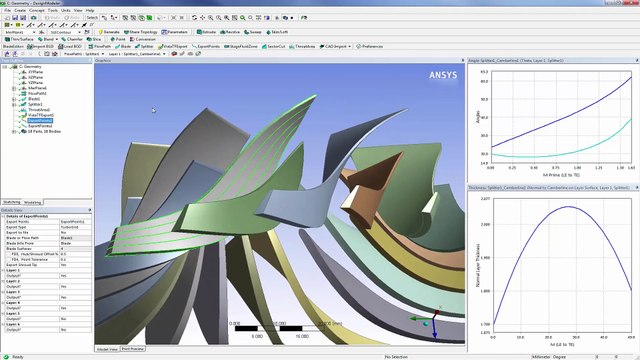Open the Share Topology tool

pos(140,32)
